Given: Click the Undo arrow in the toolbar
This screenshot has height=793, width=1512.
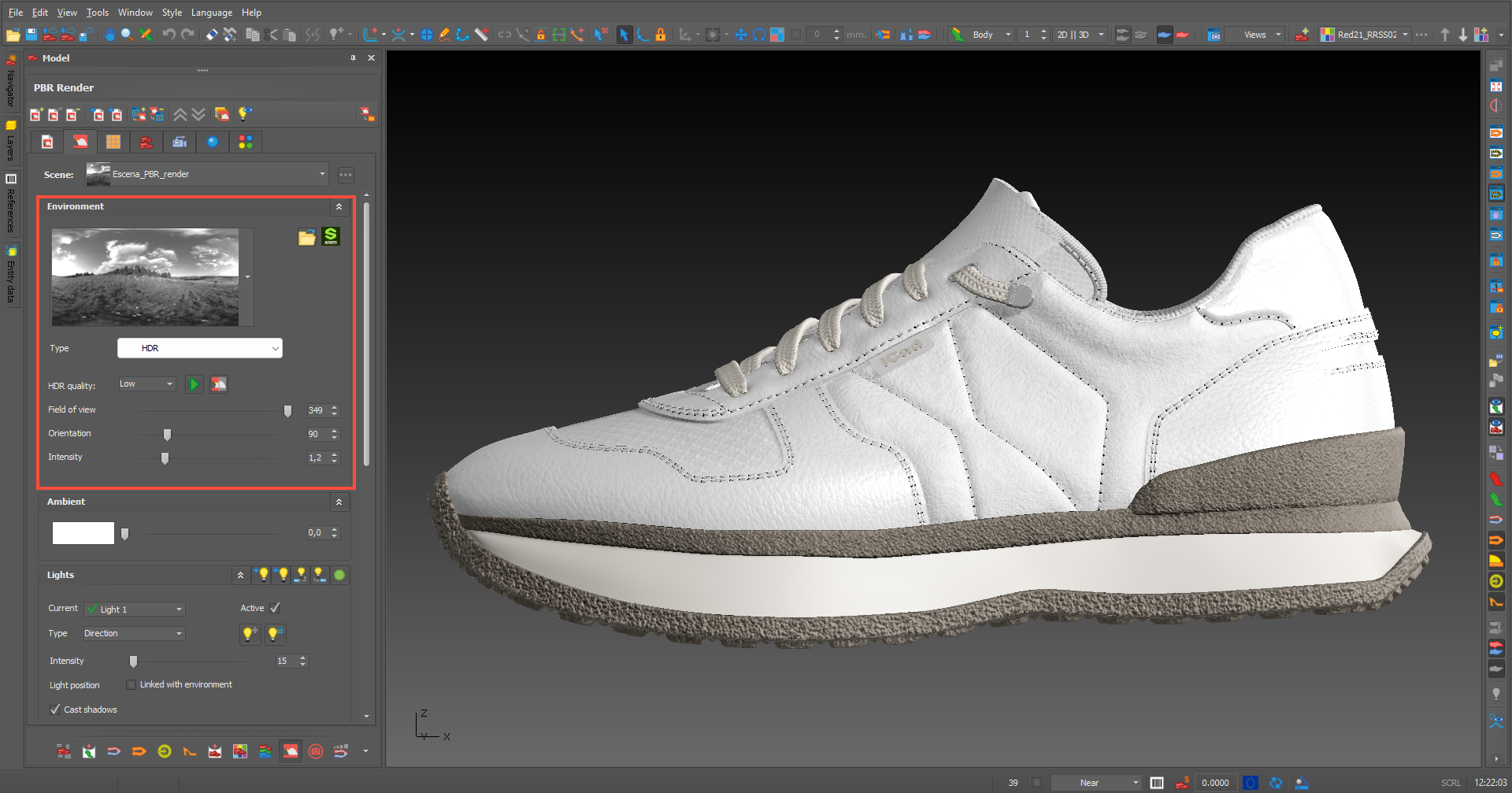Looking at the screenshot, I should (x=169, y=35).
